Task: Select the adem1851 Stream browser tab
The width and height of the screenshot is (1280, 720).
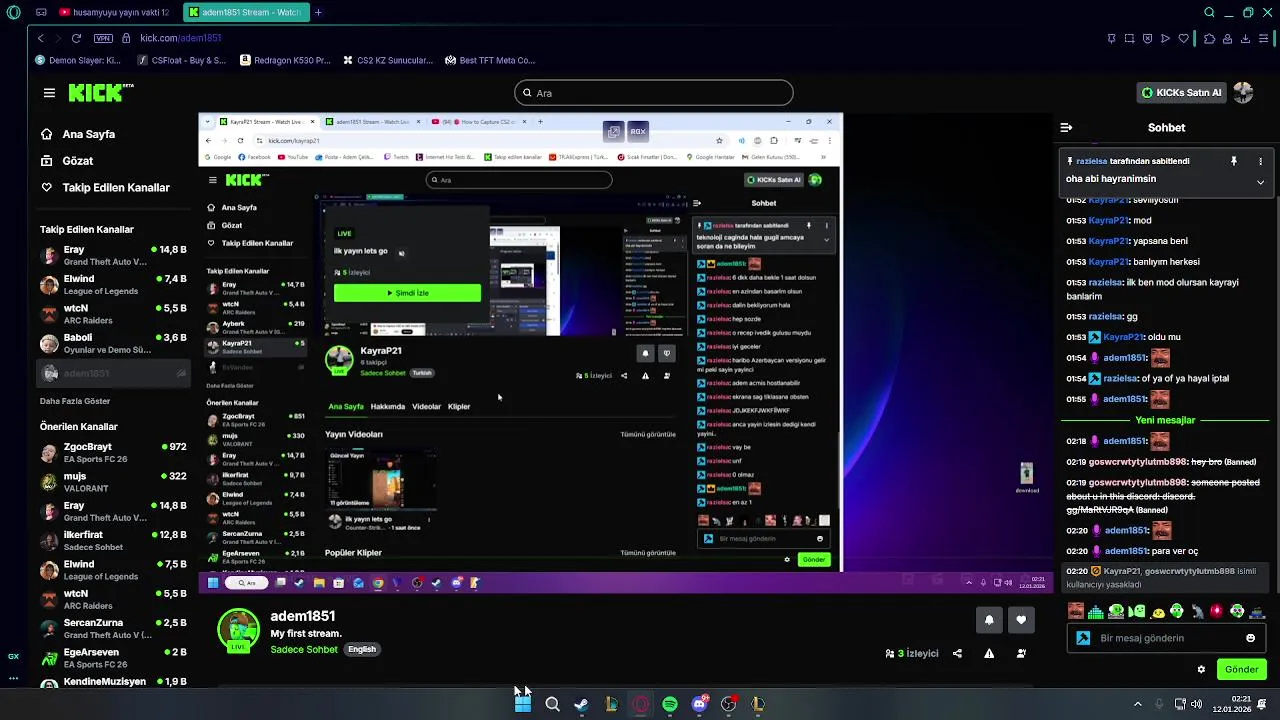Action: [245, 12]
